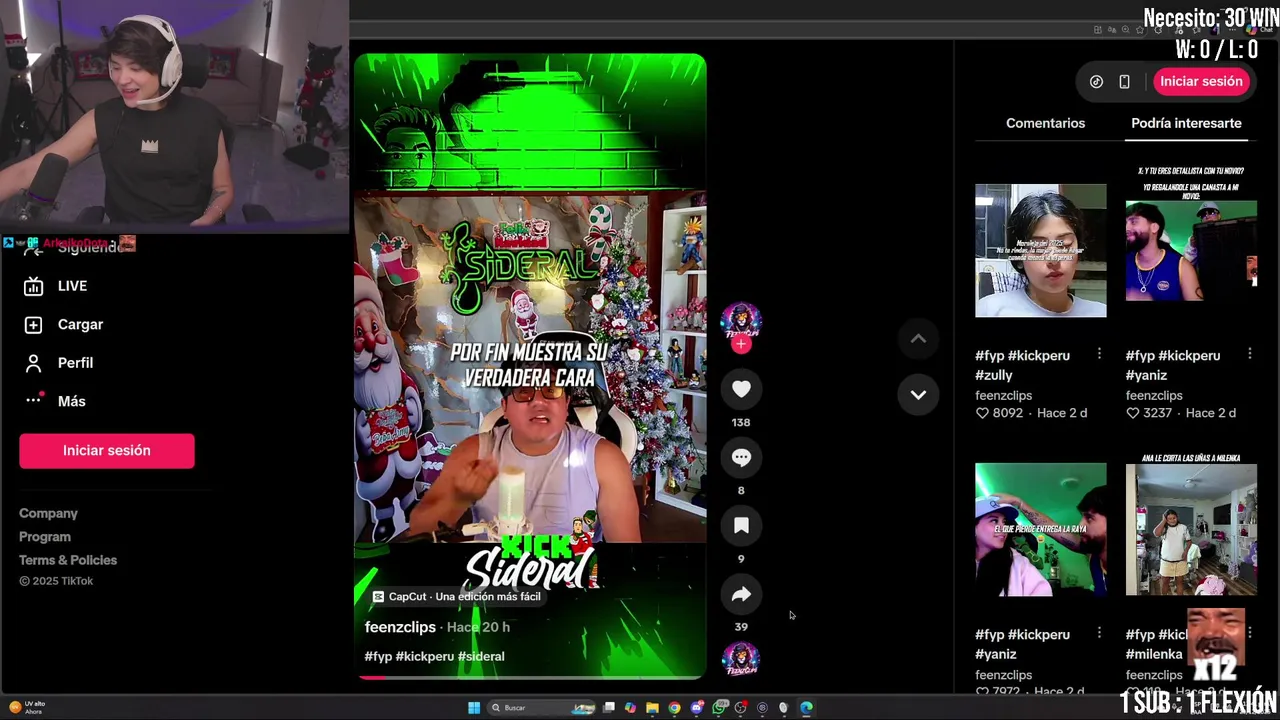The height and width of the screenshot is (720, 1280).
Task: Switch to the Comentarios tab
Action: [1045, 123]
